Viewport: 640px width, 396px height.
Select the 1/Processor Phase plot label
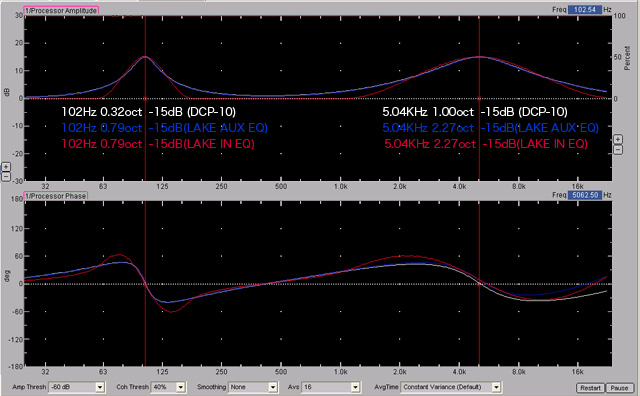click(x=56, y=196)
